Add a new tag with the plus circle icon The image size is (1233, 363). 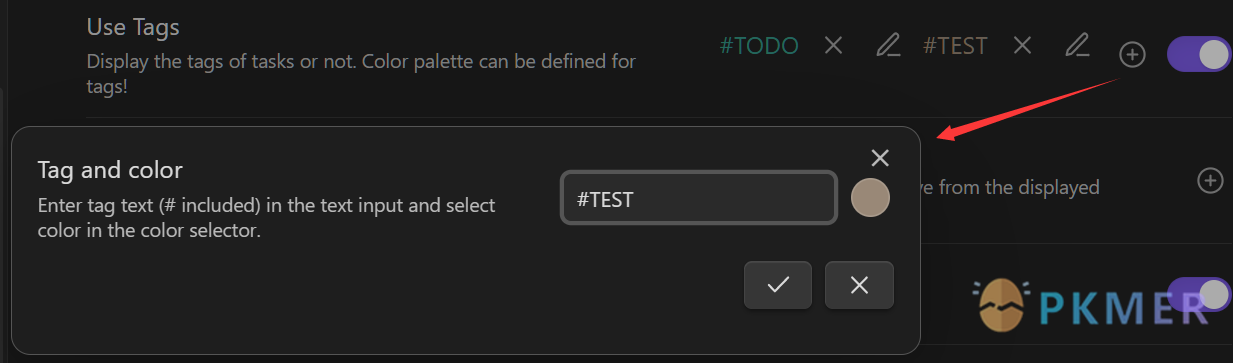pyautogui.click(x=1132, y=55)
